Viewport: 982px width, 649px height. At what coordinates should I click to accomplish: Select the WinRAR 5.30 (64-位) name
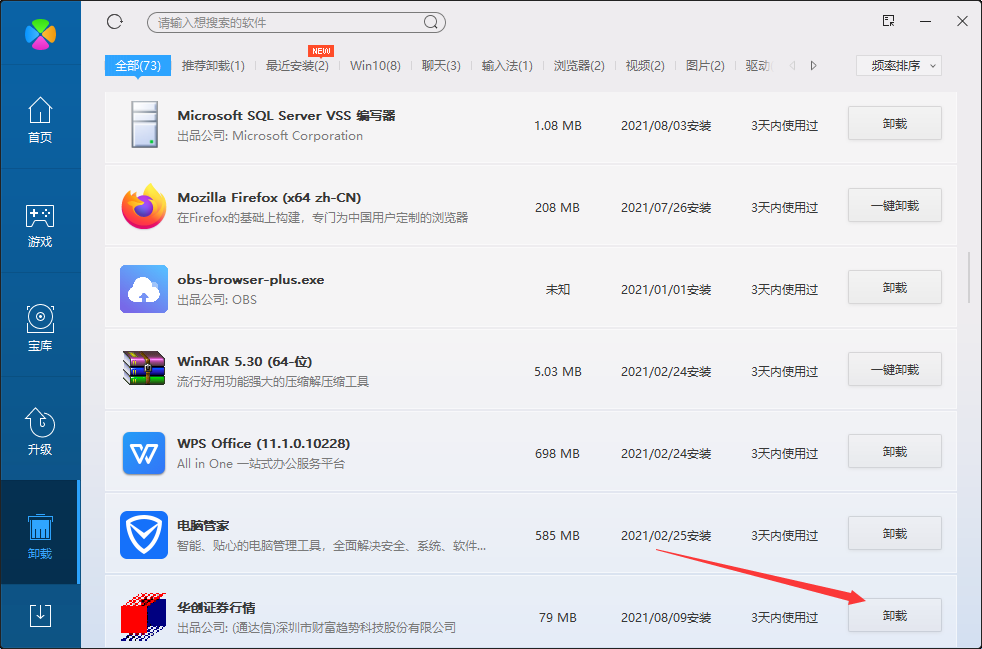coord(245,362)
